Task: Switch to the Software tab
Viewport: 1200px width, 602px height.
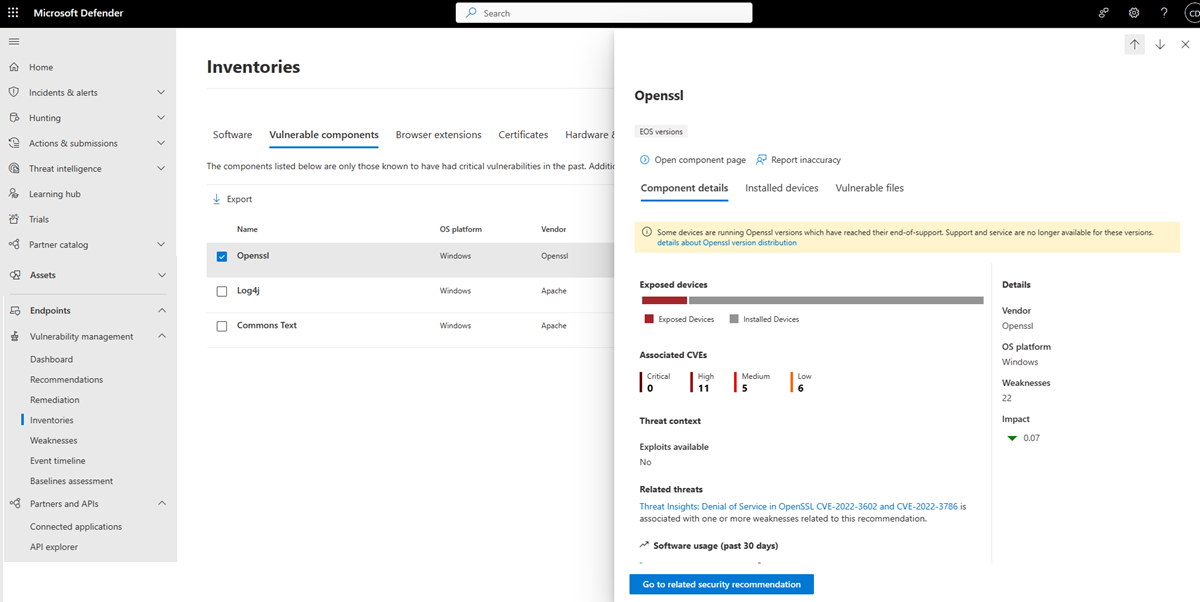Action: 232,135
